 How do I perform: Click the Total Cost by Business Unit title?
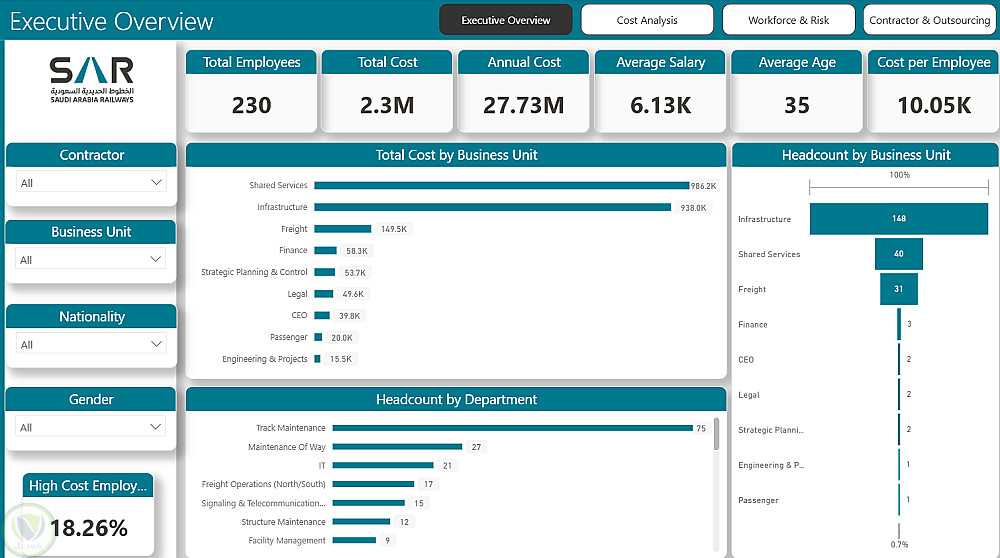456,155
